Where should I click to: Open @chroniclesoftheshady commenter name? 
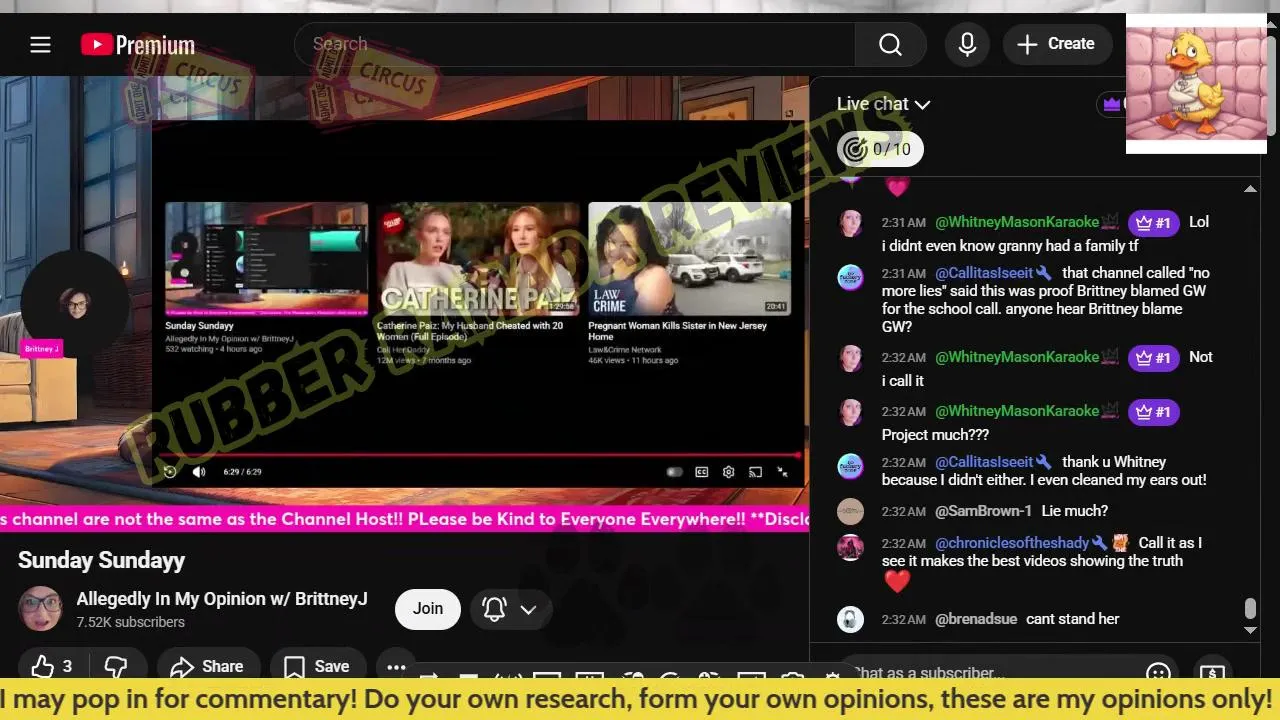[1012, 543]
